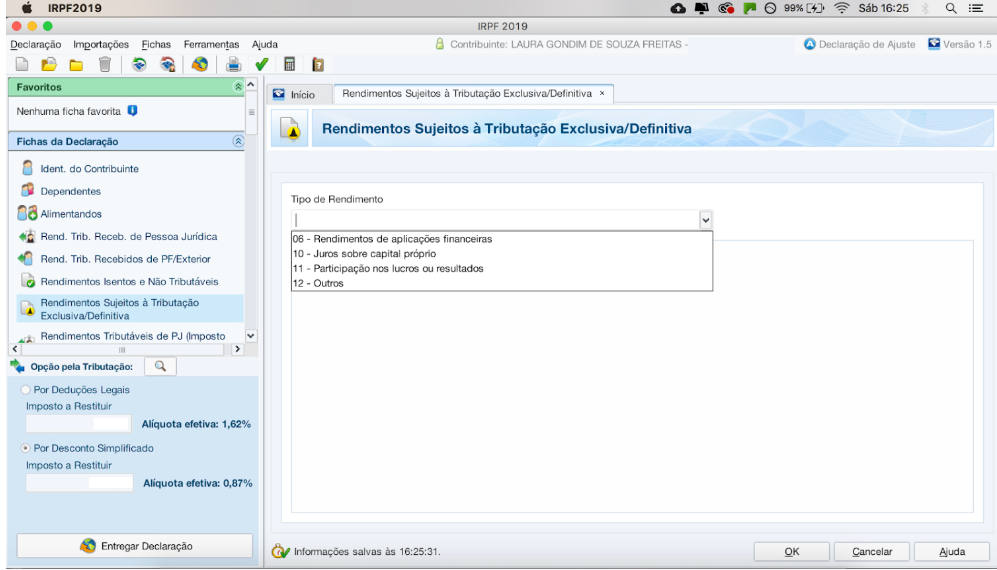
Task: Click the horizontal scrollbar left arrow
Action: point(15,349)
